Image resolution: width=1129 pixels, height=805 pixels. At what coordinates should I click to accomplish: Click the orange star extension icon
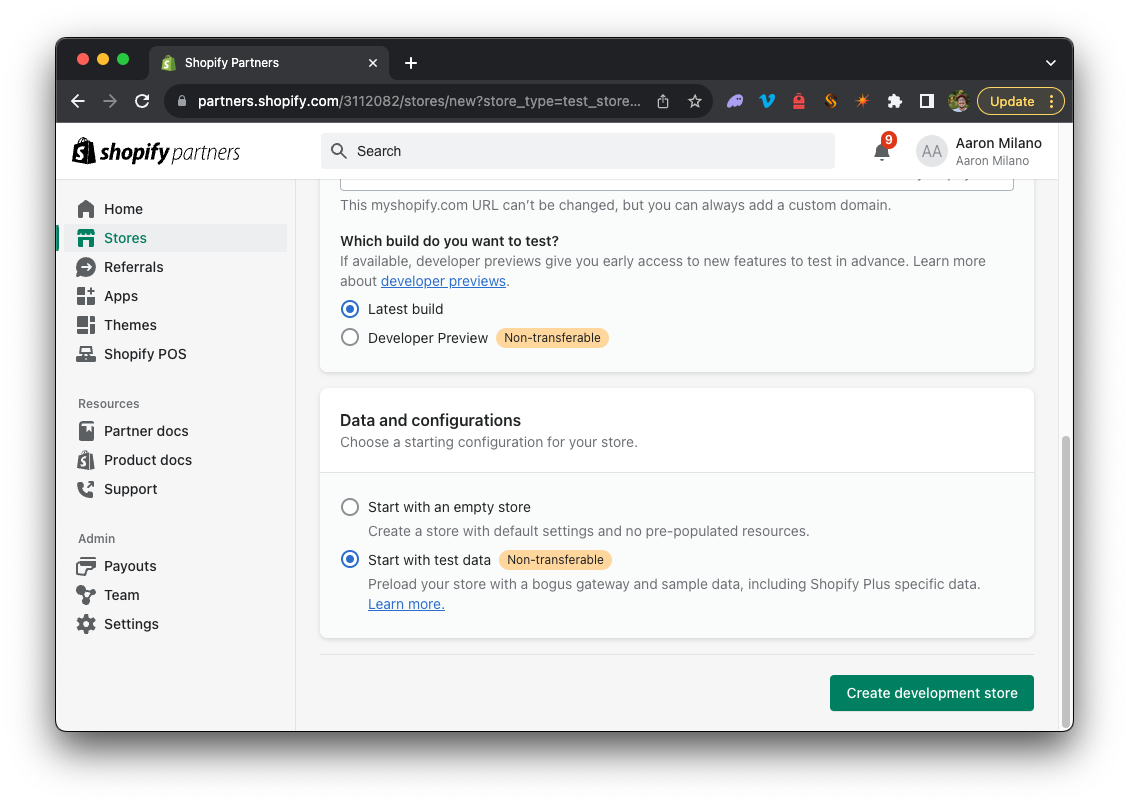862,102
